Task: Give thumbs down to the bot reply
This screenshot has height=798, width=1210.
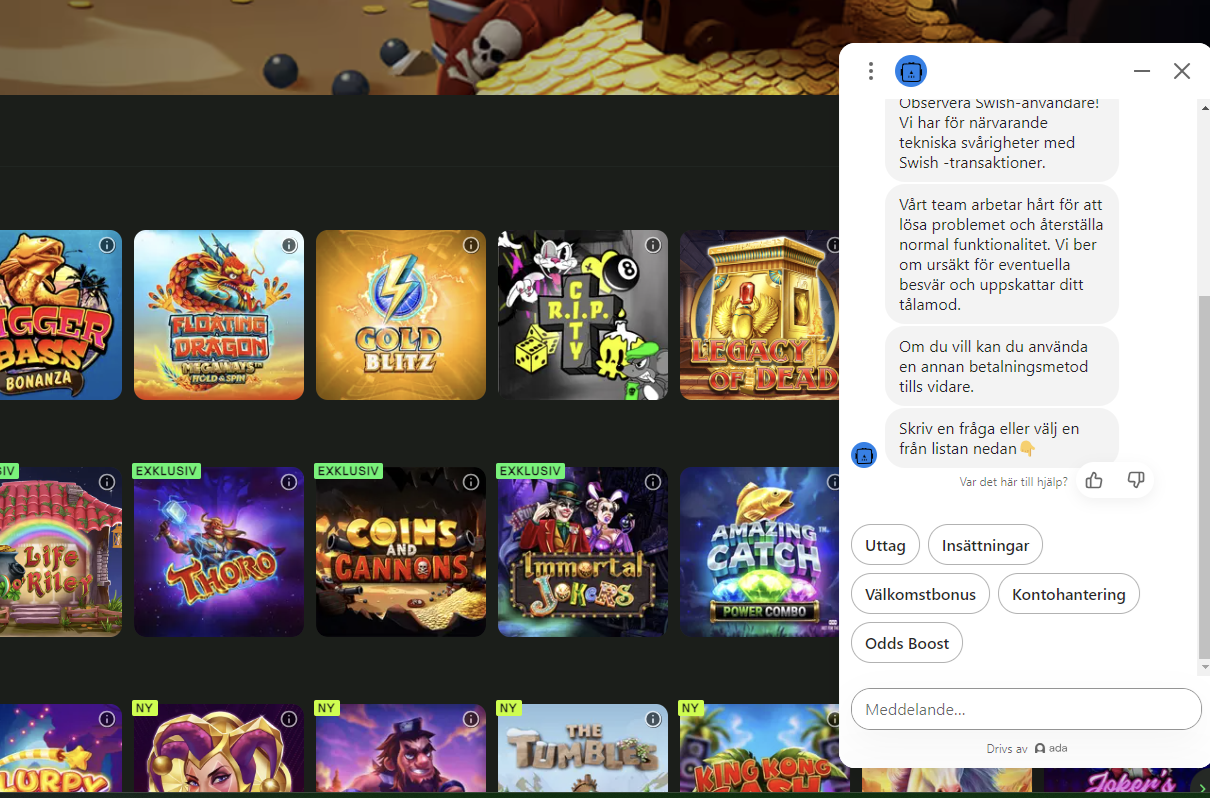Action: (x=1135, y=481)
